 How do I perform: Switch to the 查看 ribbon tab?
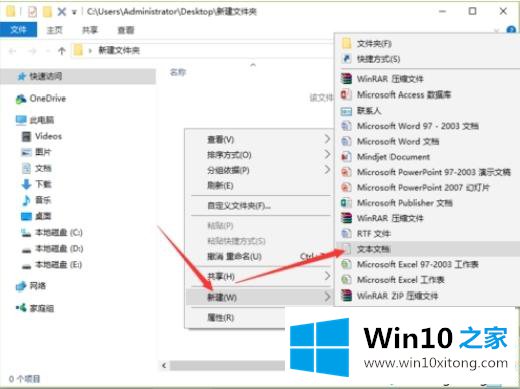pos(126,30)
